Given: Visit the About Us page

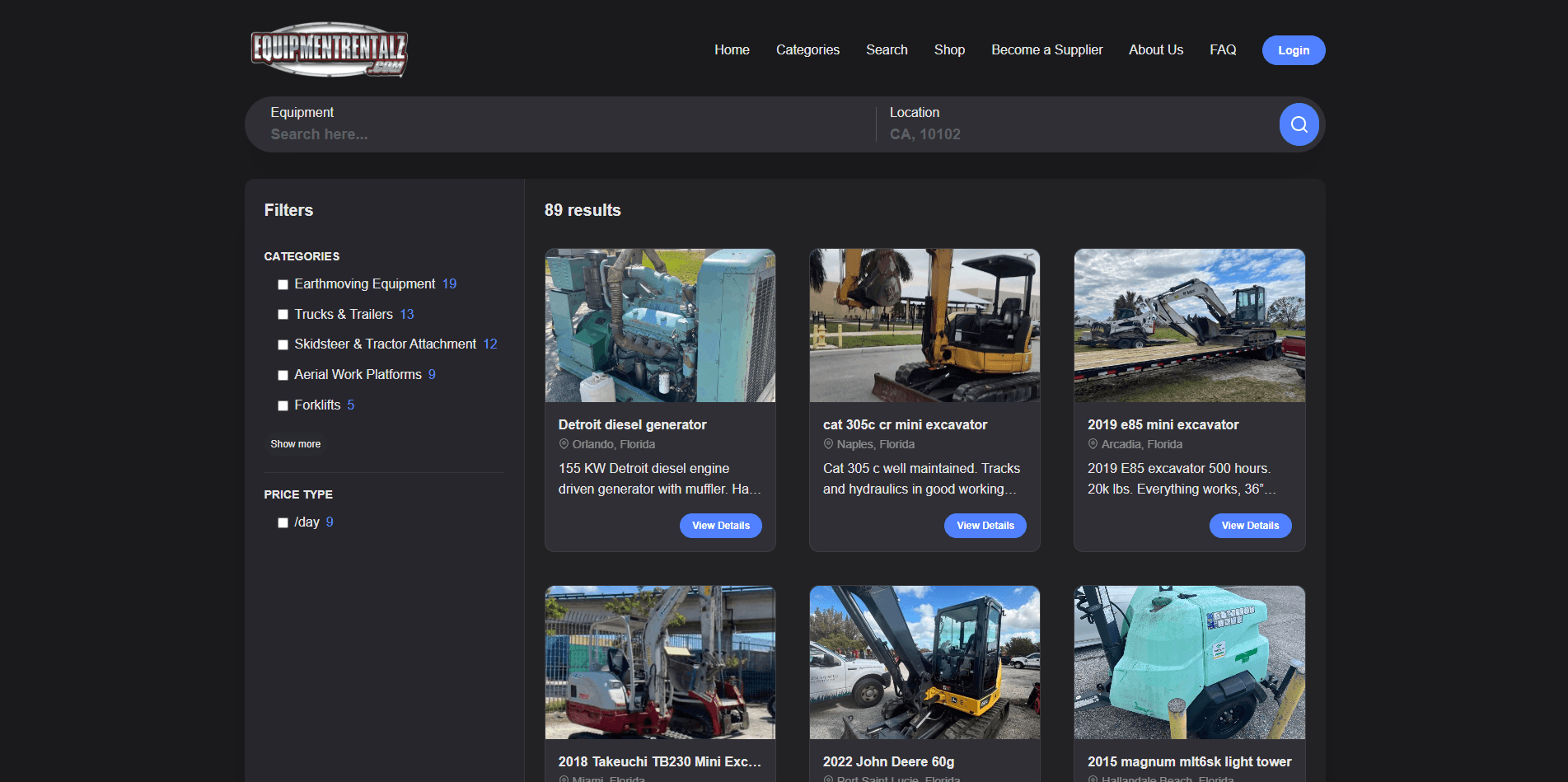Looking at the screenshot, I should [1156, 49].
